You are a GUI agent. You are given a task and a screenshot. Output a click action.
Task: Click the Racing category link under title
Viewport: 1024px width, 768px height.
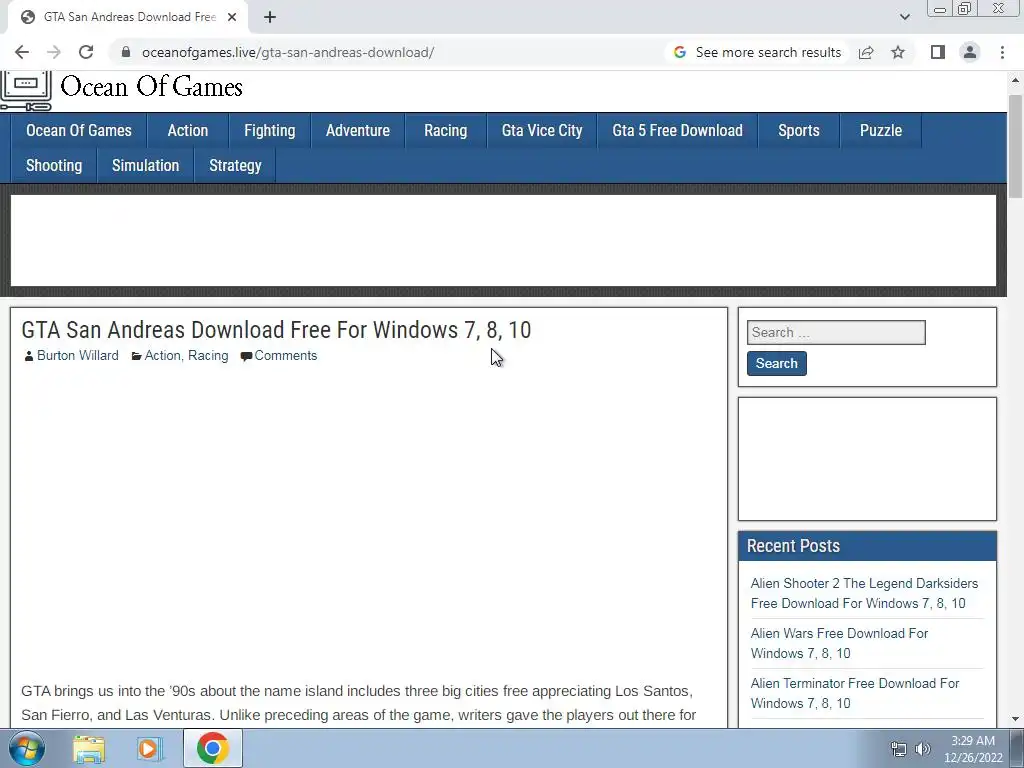click(208, 356)
